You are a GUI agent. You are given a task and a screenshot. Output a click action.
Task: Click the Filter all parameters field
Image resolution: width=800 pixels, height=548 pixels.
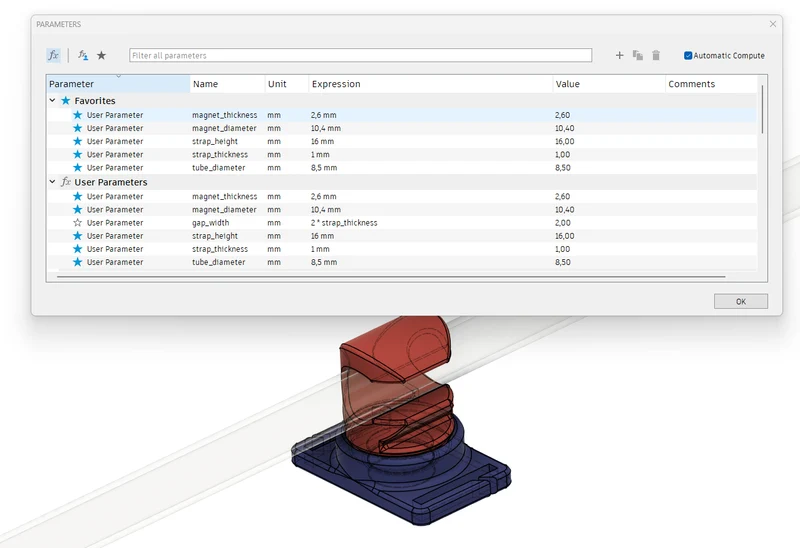click(x=361, y=55)
